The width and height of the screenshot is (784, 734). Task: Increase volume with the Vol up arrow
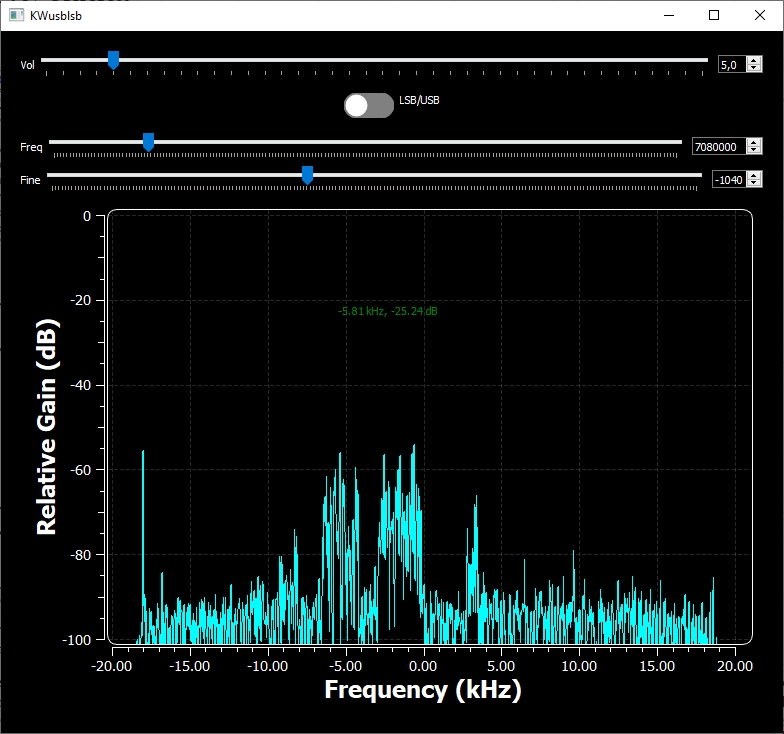(x=755, y=60)
